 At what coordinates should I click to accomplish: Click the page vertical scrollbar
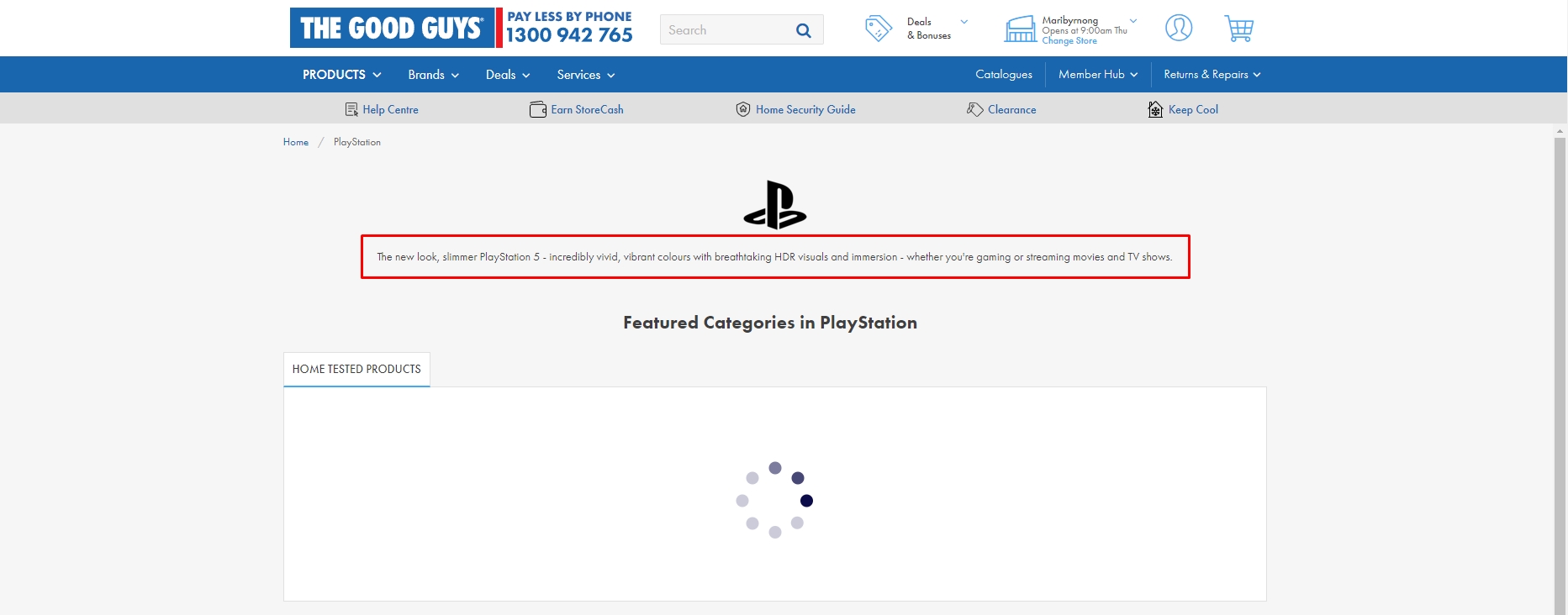(1560, 376)
